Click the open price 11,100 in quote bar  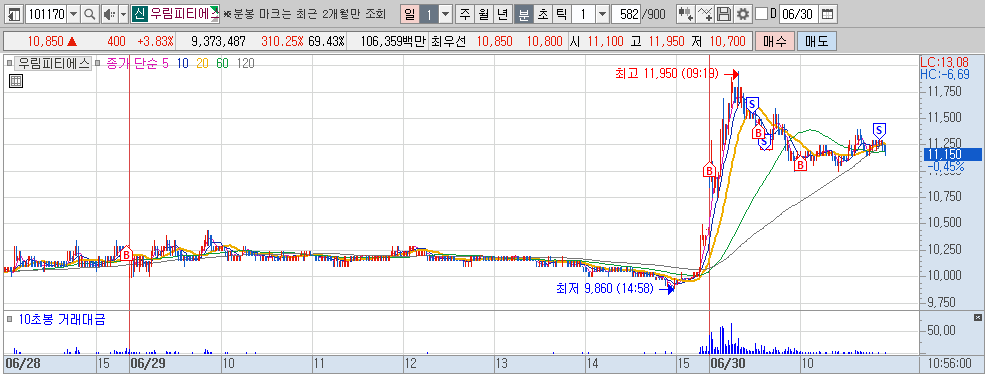(x=606, y=41)
